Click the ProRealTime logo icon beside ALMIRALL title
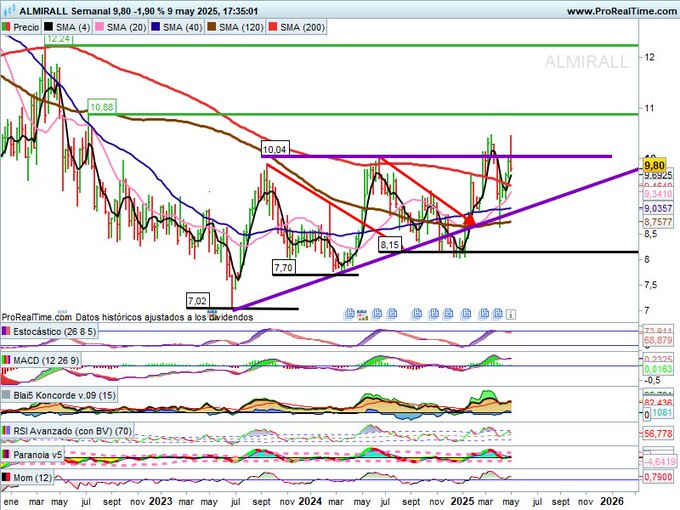The height and width of the screenshot is (510, 680). [8, 10]
